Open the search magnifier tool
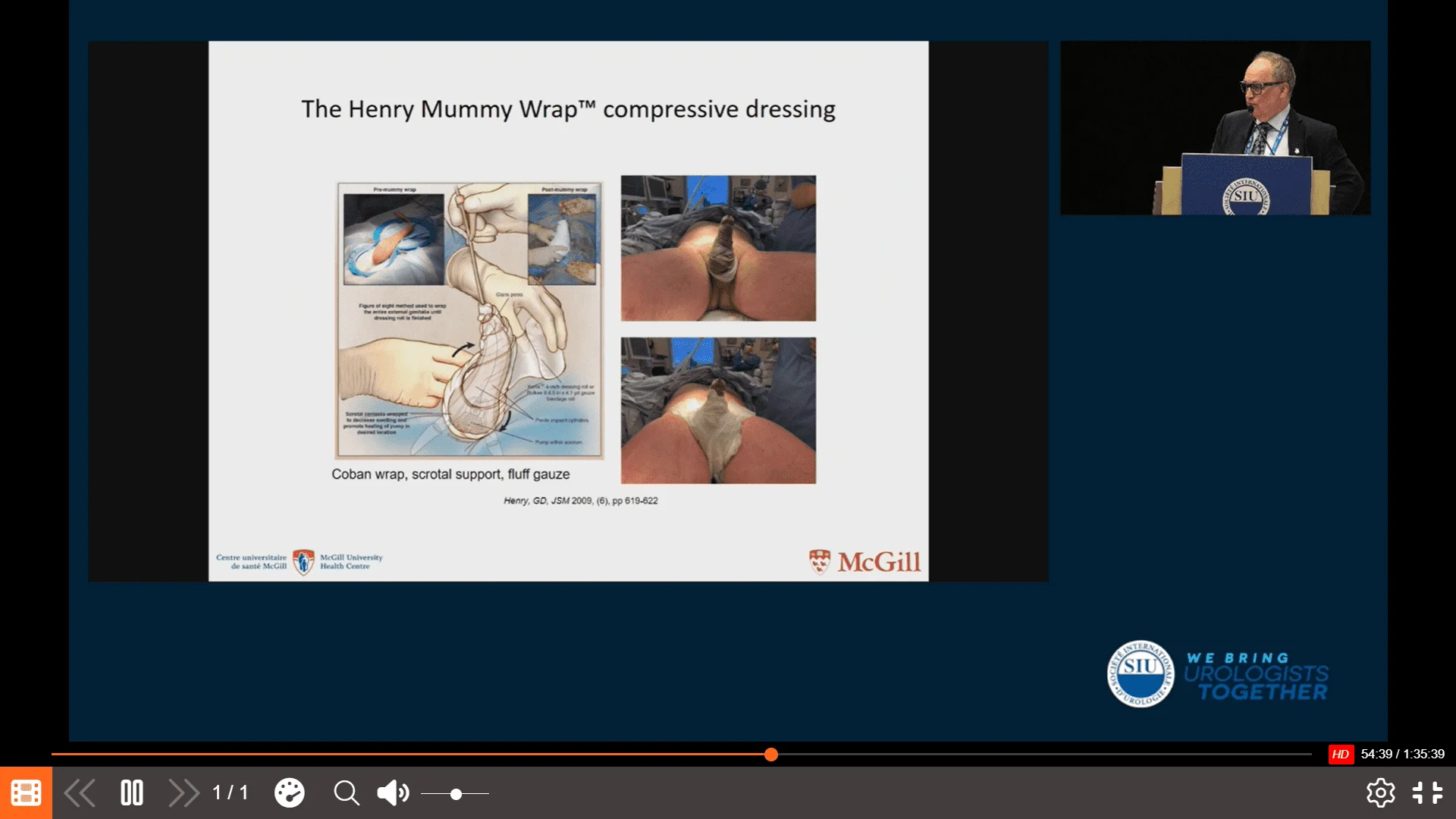 347,793
